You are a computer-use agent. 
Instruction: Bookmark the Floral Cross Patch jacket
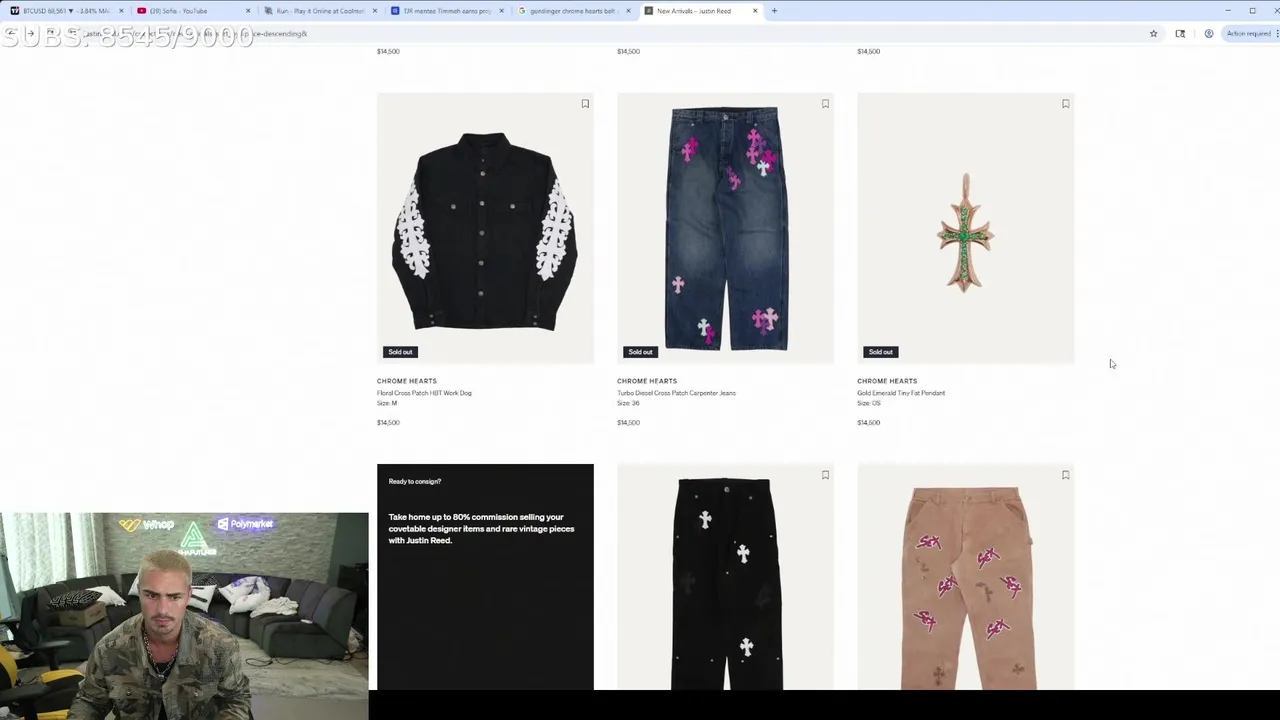[x=585, y=104]
